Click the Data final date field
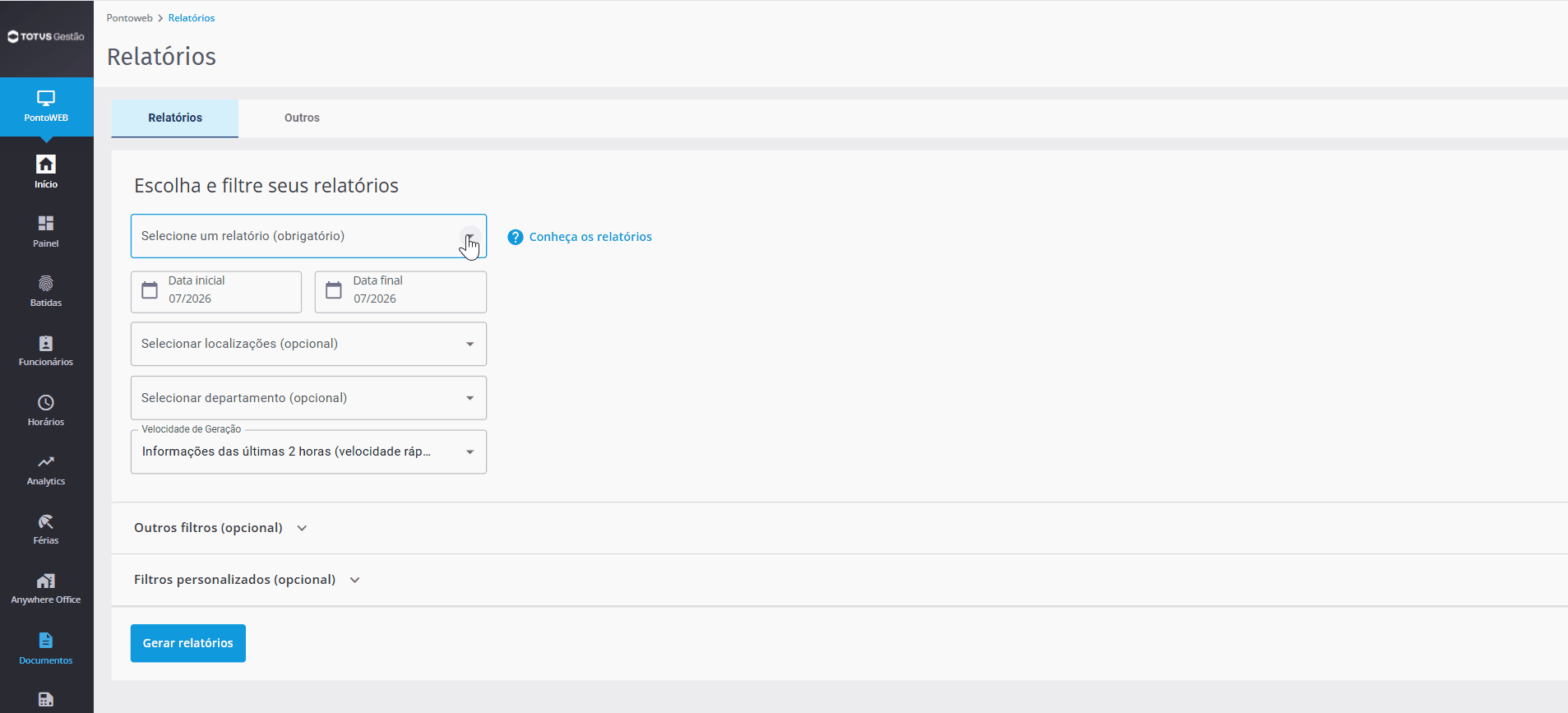Screen dimensions: 1568x713 click(400, 292)
